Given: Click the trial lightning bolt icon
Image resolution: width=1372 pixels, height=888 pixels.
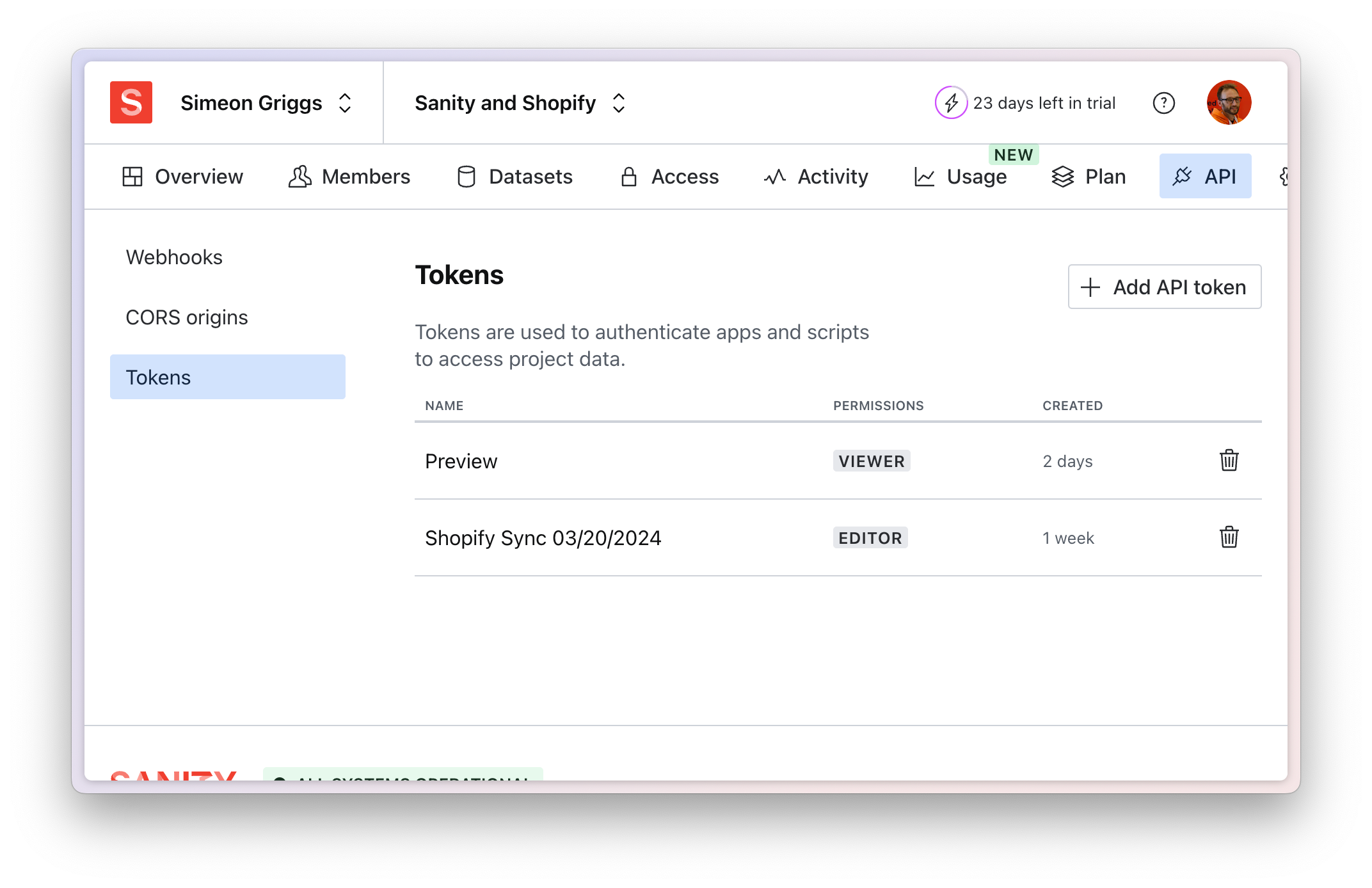Looking at the screenshot, I should click(951, 102).
